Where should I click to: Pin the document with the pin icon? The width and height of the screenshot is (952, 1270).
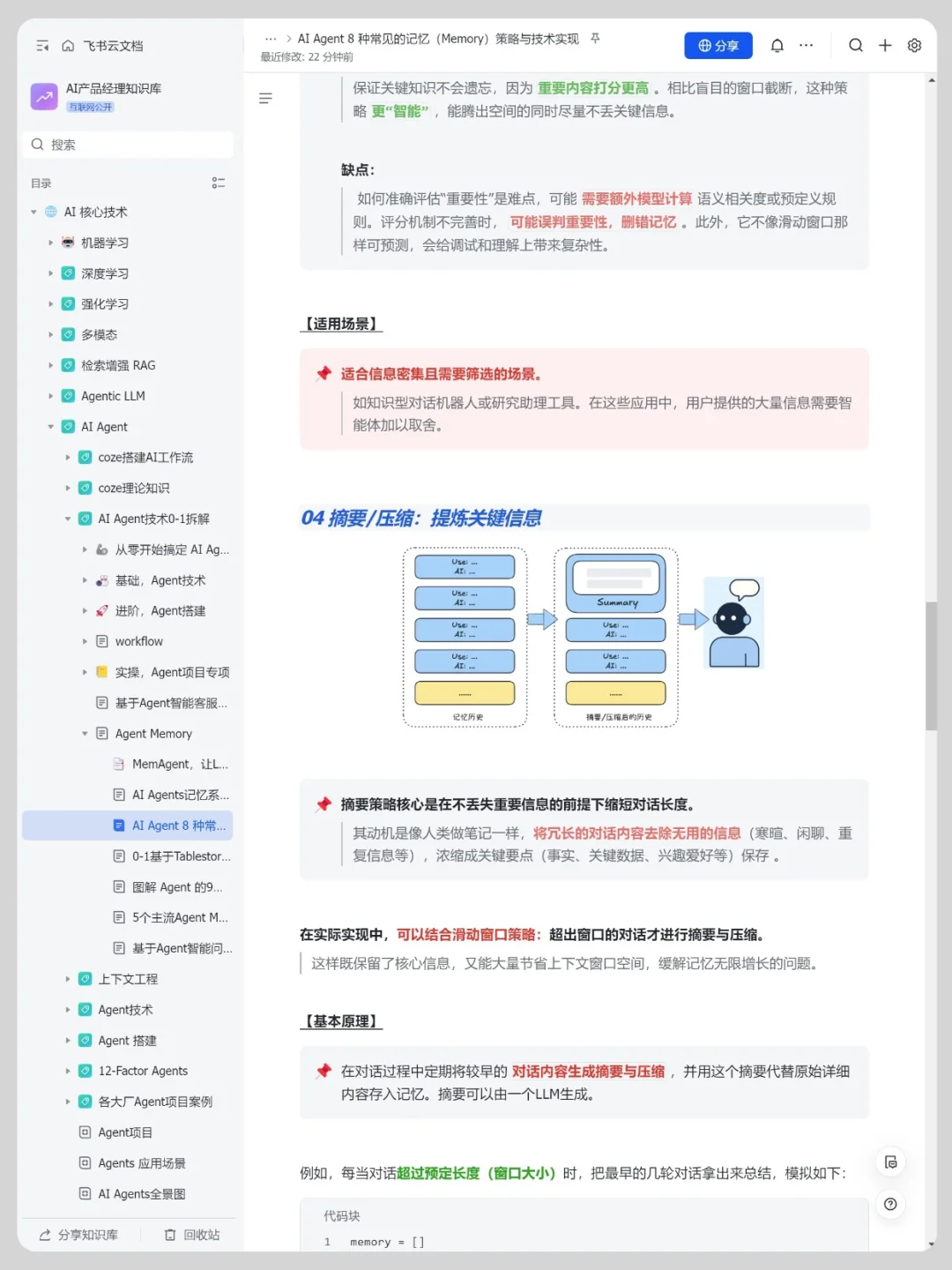pyautogui.click(x=595, y=39)
